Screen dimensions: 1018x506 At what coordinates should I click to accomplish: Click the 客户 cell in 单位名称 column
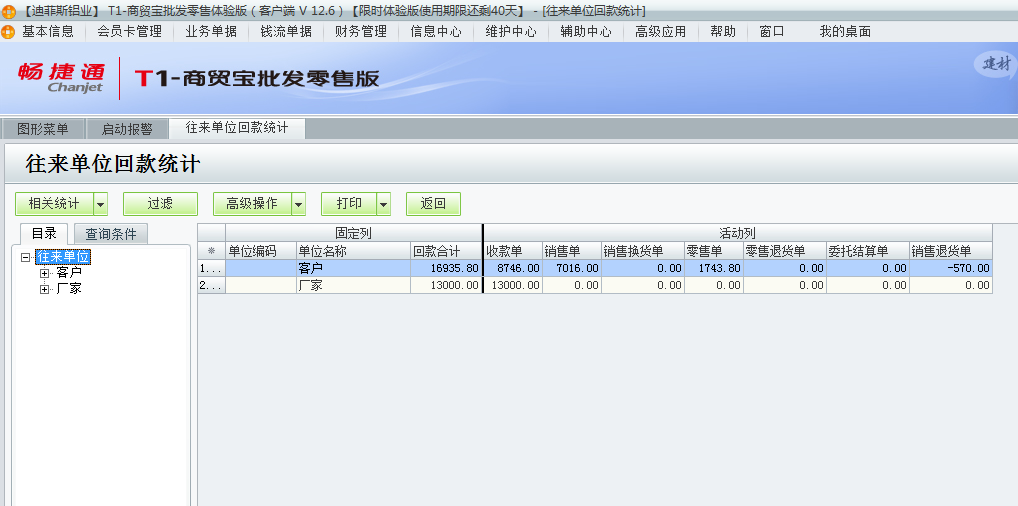tap(353, 268)
